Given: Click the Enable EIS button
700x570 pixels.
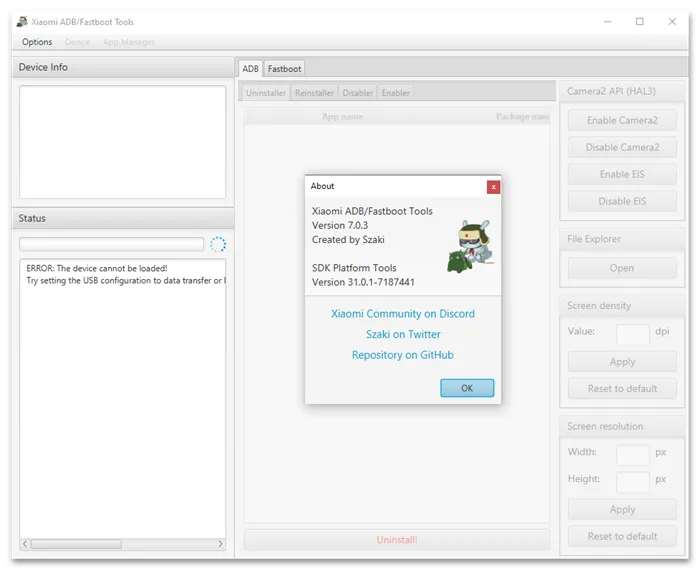Looking at the screenshot, I should (x=622, y=174).
